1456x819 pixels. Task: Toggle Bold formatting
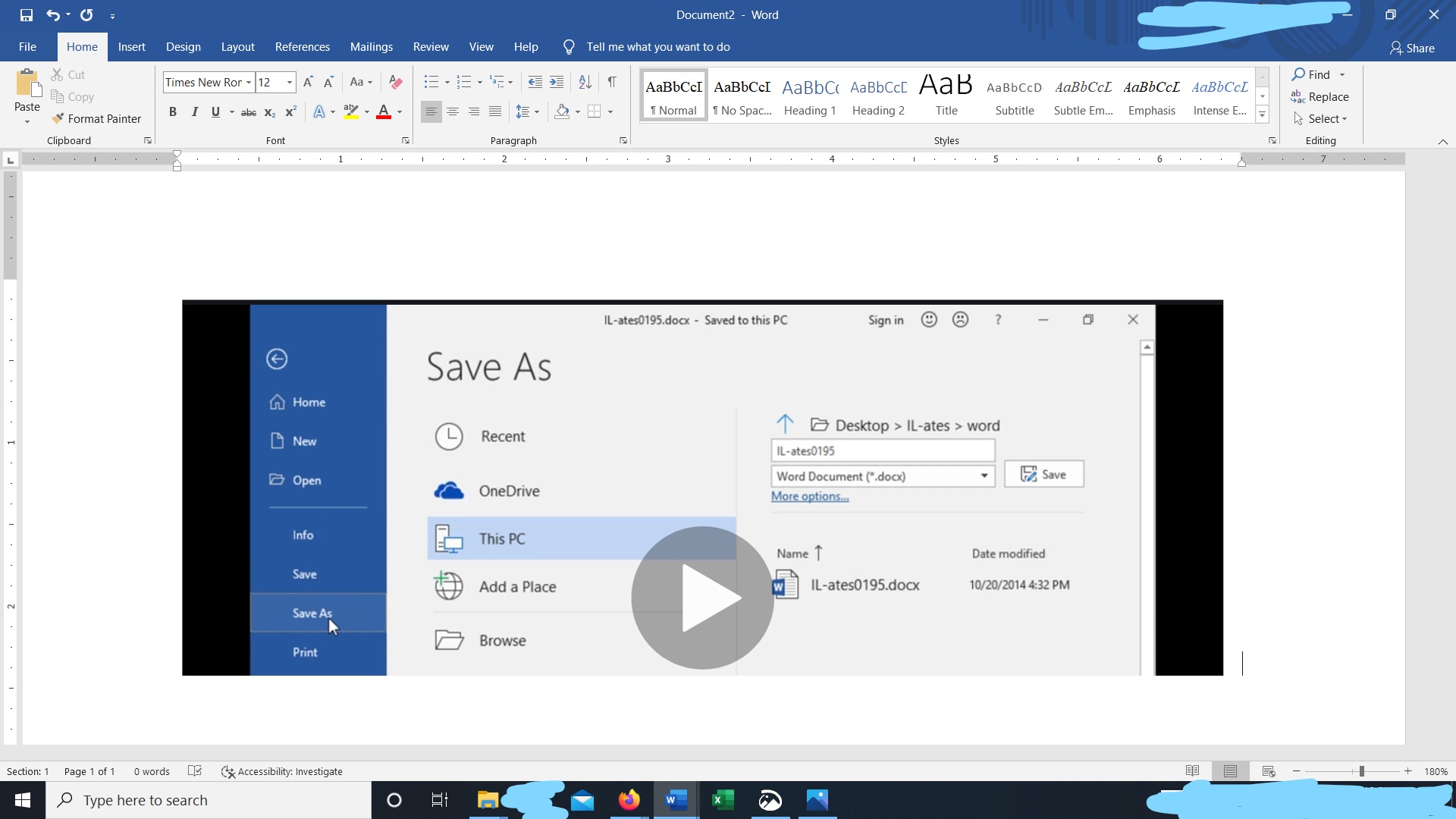(x=173, y=112)
